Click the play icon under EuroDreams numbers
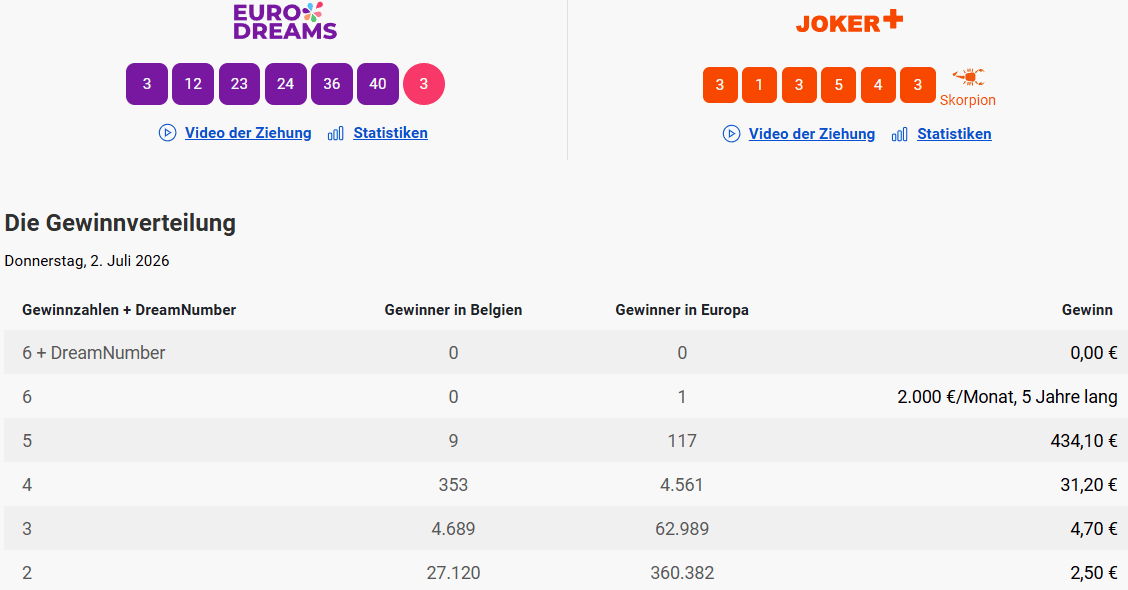Image resolution: width=1128 pixels, height=590 pixels. [x=168, y=133]
